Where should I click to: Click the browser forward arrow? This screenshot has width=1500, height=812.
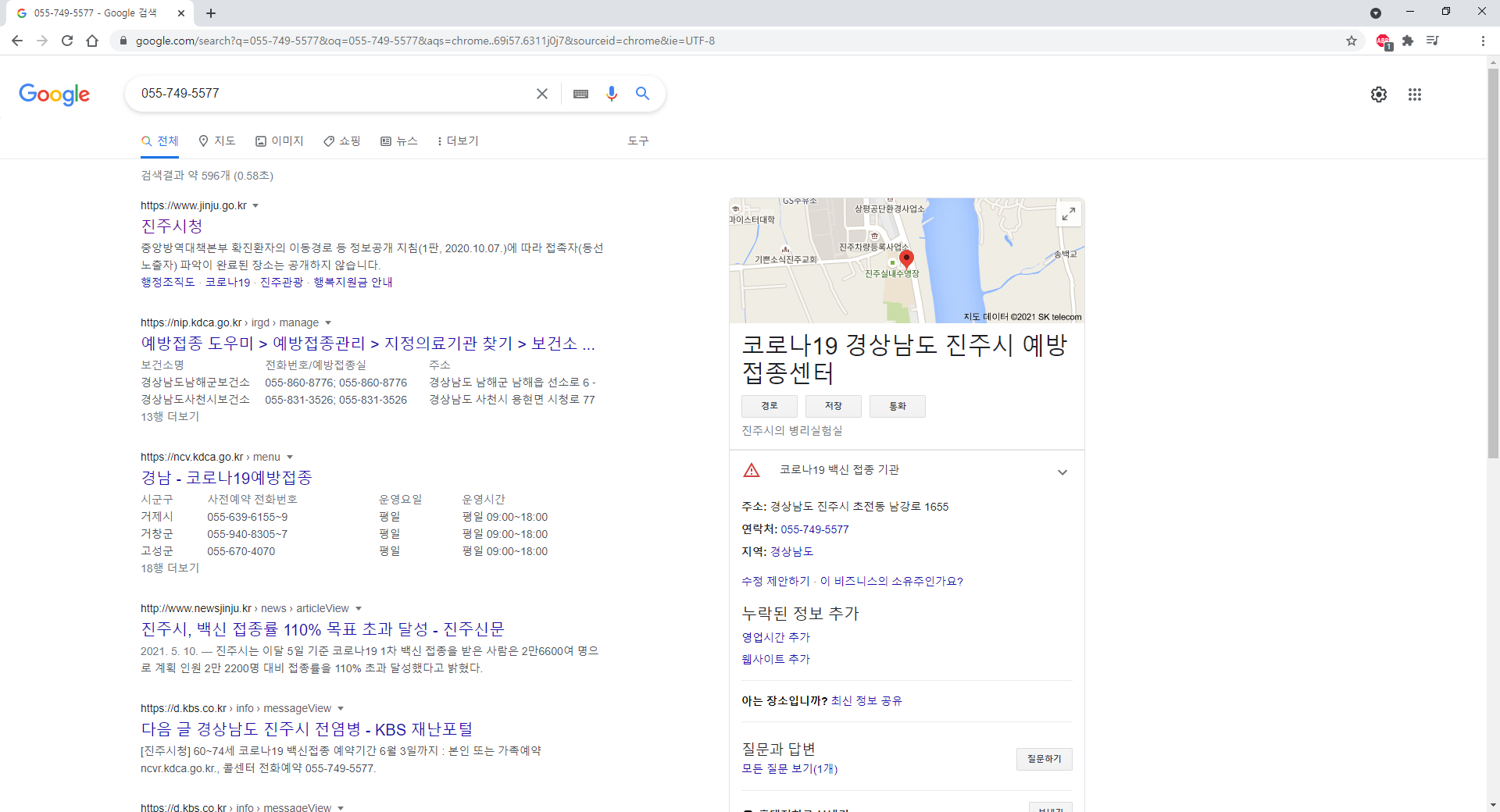pos(42,41)
